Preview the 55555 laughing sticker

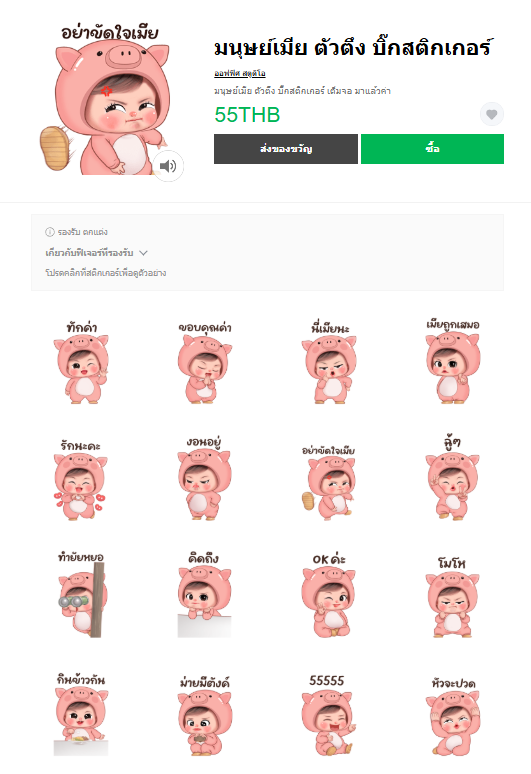point(327,715)
